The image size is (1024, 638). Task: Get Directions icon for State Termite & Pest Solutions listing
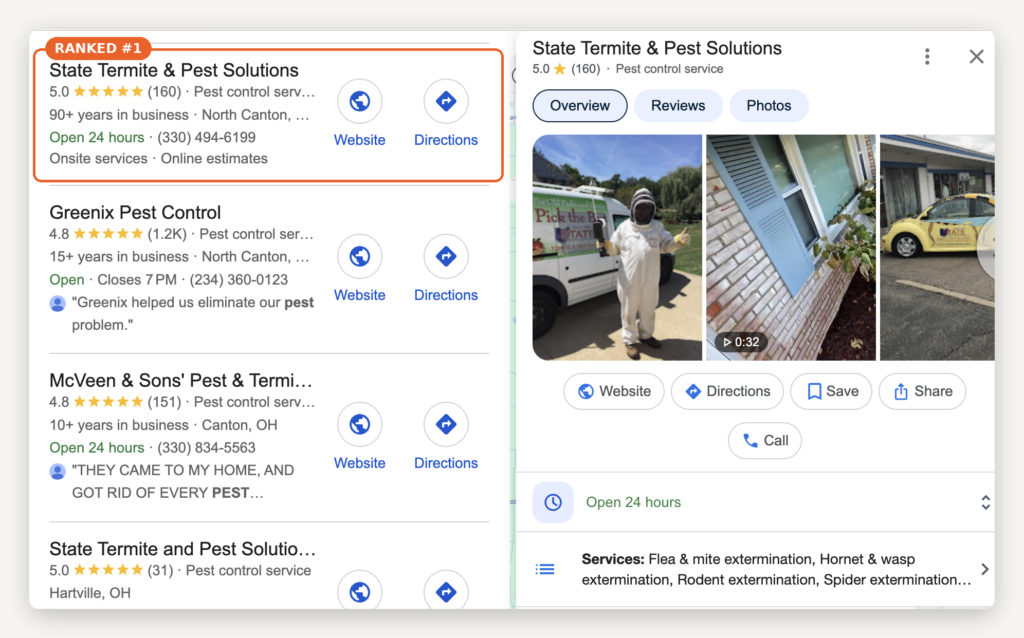pyautogui.click(x=446, y=101)
